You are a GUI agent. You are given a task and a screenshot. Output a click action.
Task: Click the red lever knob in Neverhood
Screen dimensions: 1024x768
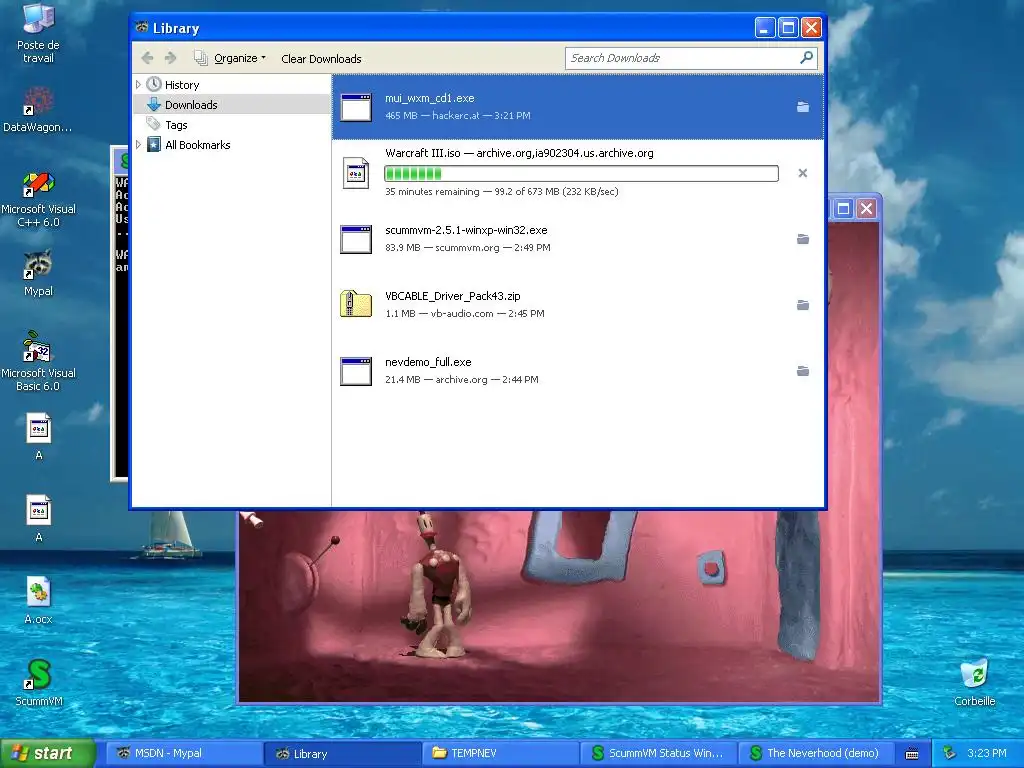(335, 540)
